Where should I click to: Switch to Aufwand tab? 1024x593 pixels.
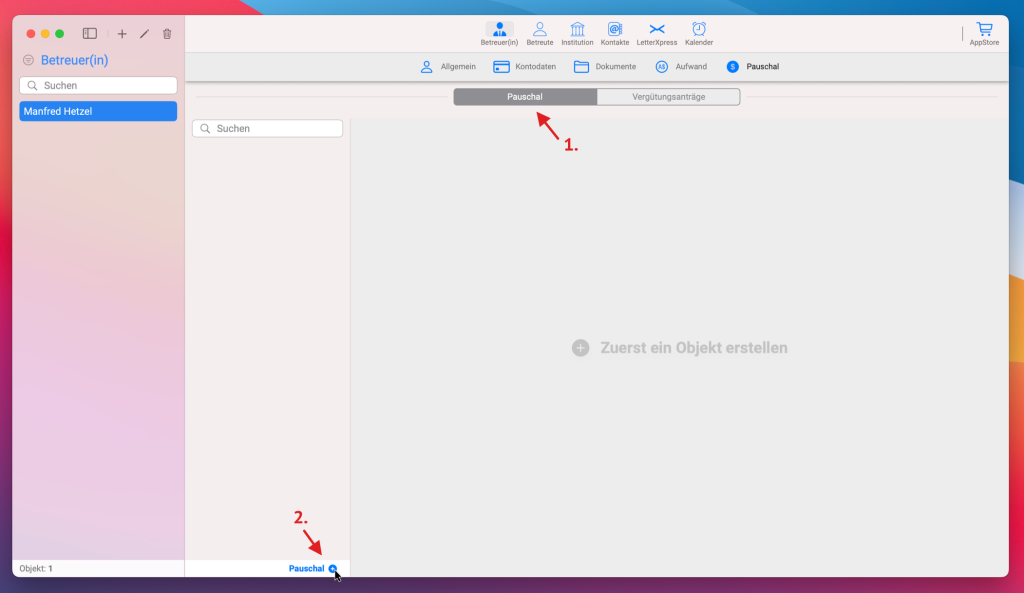click(680, 67)
